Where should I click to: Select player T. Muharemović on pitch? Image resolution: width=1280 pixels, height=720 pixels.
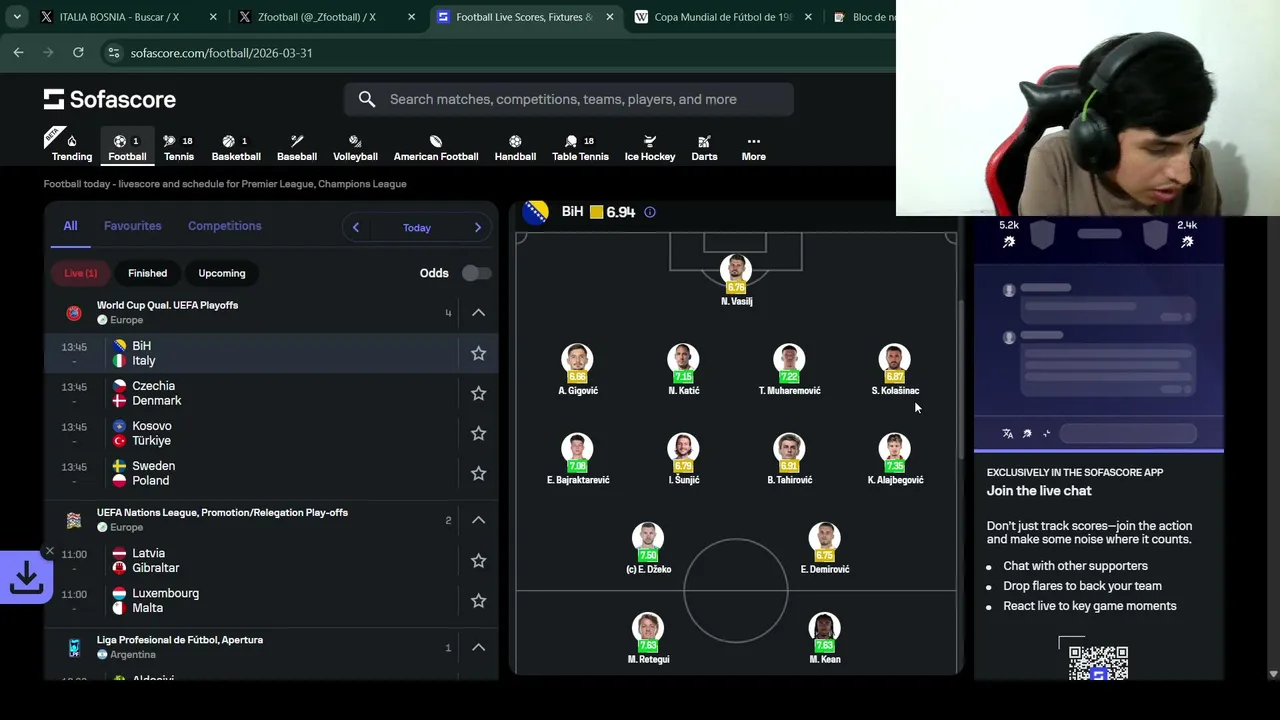click(789, 370)
